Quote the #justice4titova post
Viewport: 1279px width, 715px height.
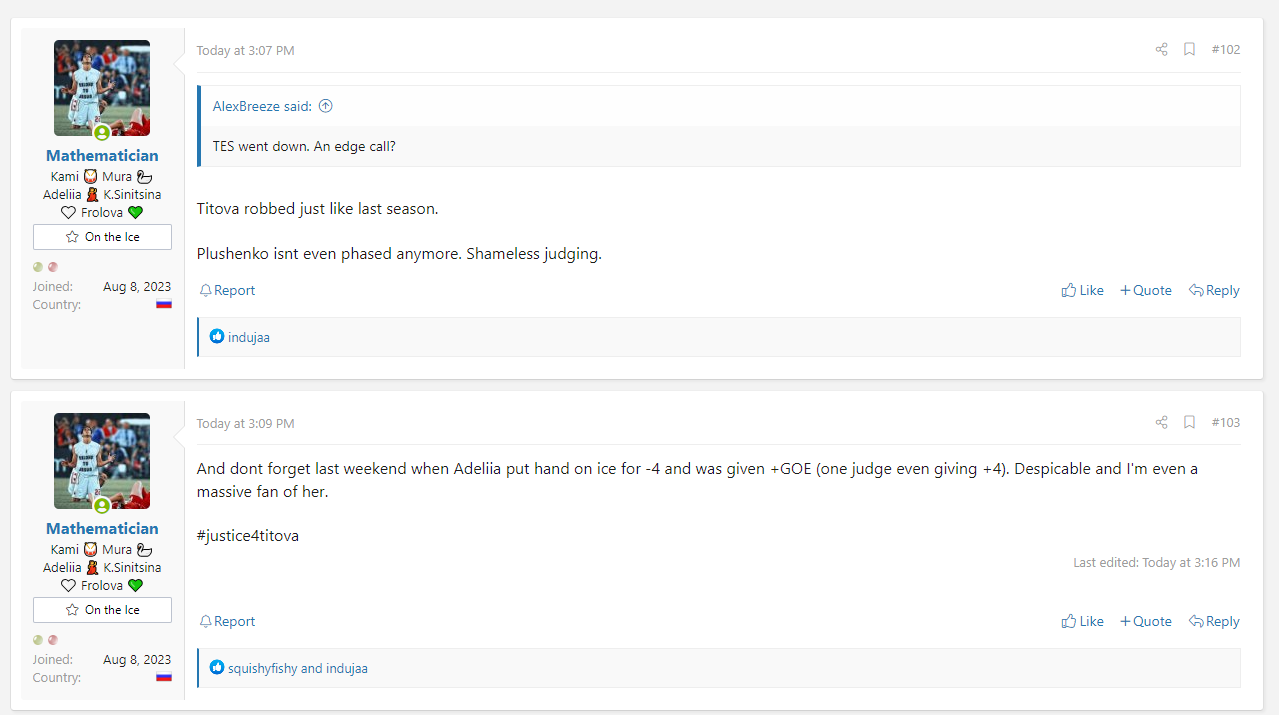point(1145,621)
